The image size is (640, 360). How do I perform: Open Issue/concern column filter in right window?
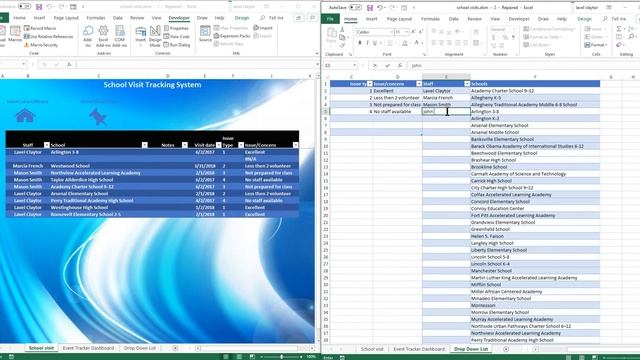[x=419, y=84]
